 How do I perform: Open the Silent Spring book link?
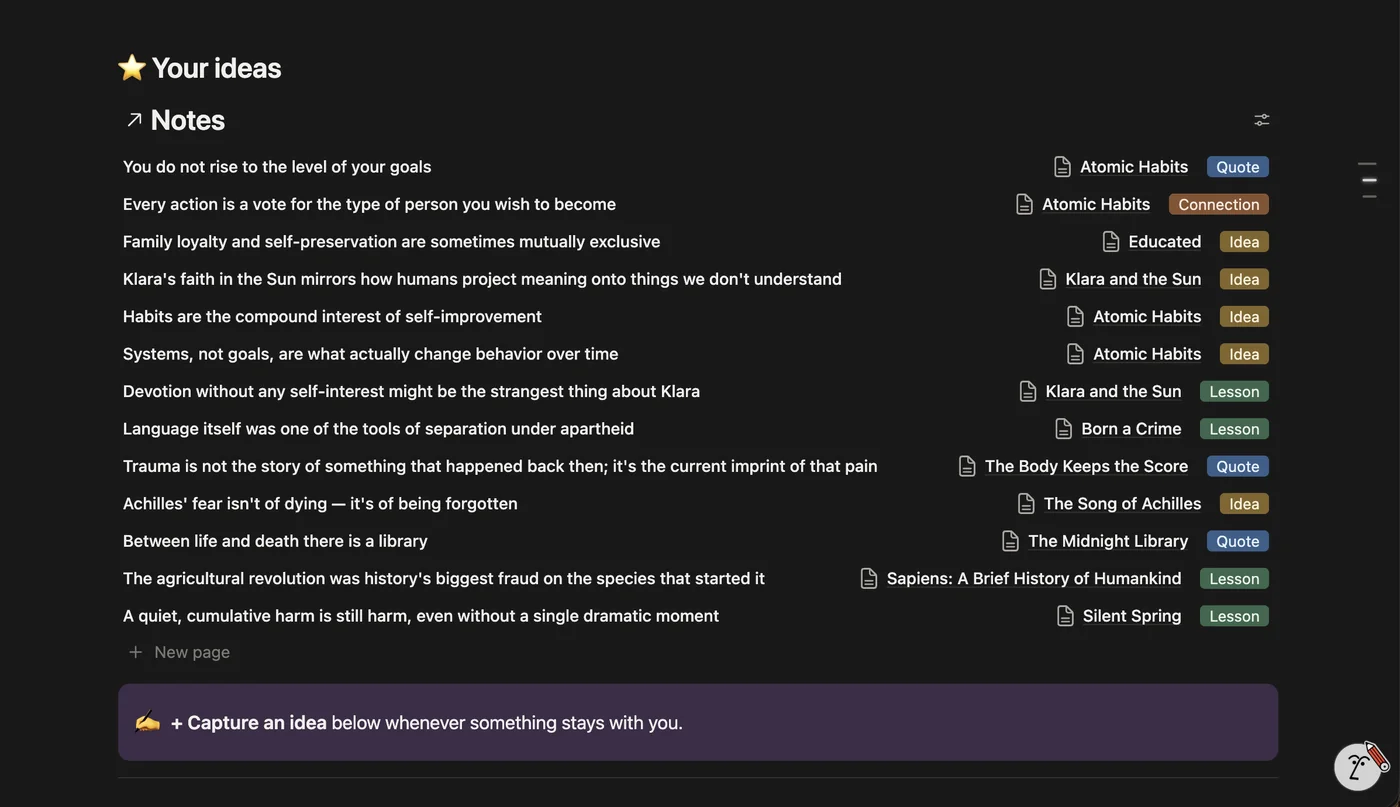pos(1132,616)
